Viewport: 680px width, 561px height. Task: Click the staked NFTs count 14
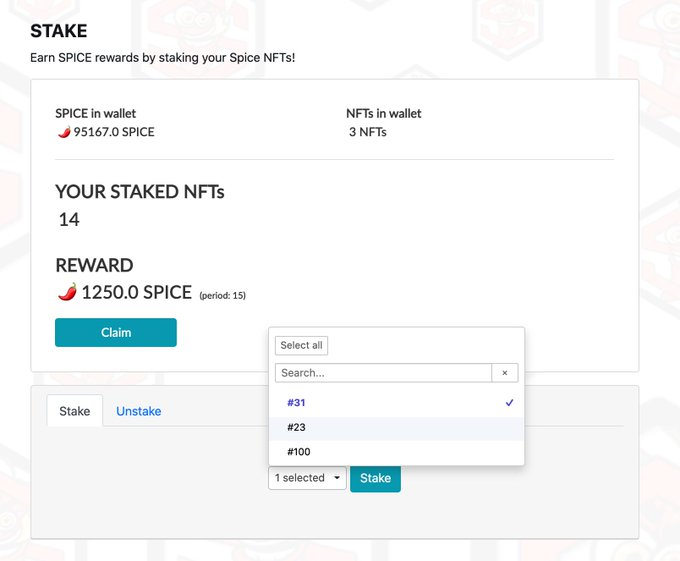click(x=69, y=219)
